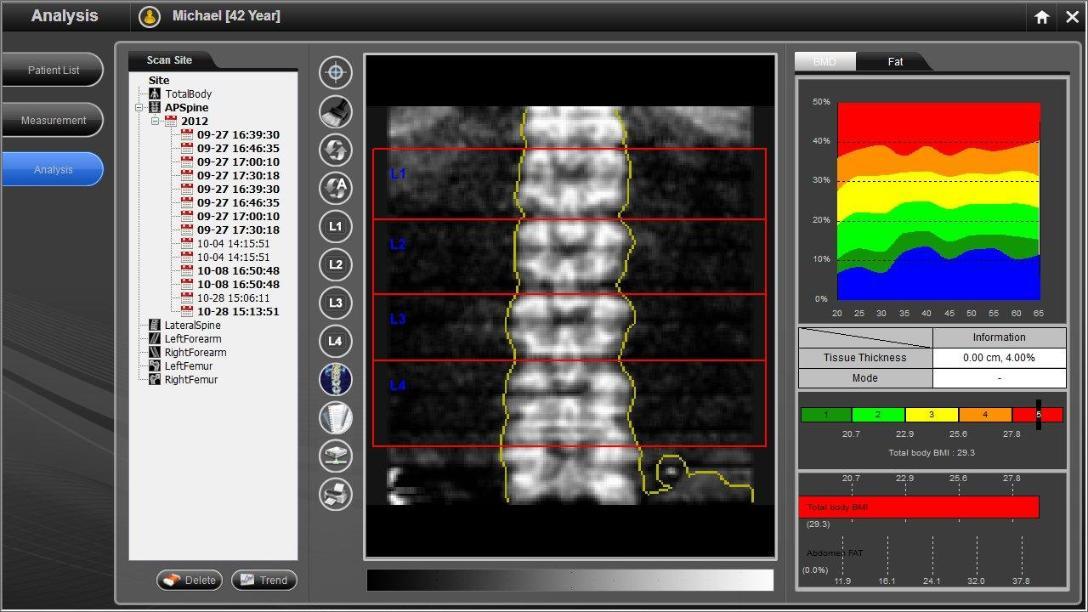Click the report document icon

[335, 418]
